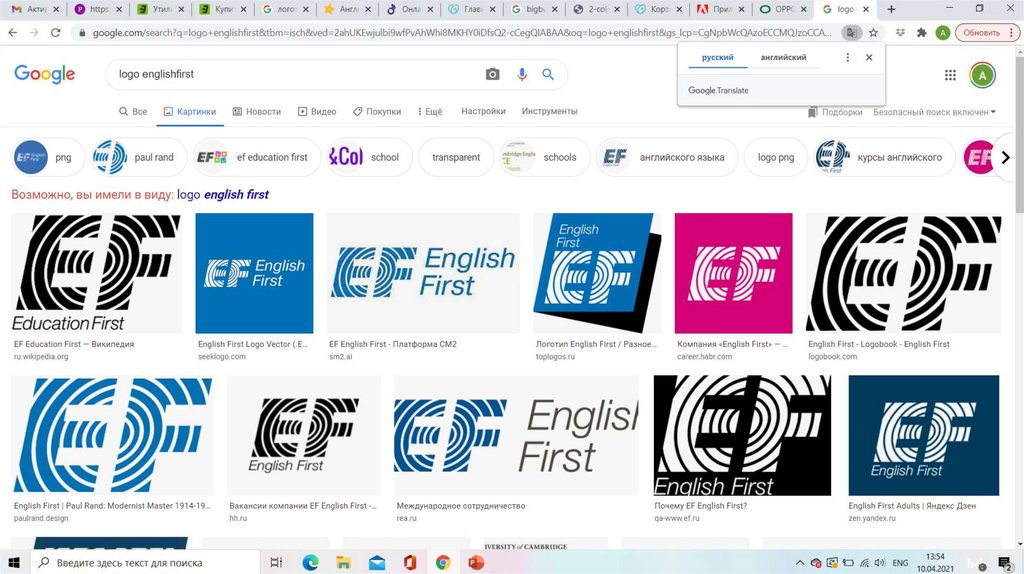This screenshot has height=574, width=1024.
Task: Open notification center icon
Action: (1006, 562)
